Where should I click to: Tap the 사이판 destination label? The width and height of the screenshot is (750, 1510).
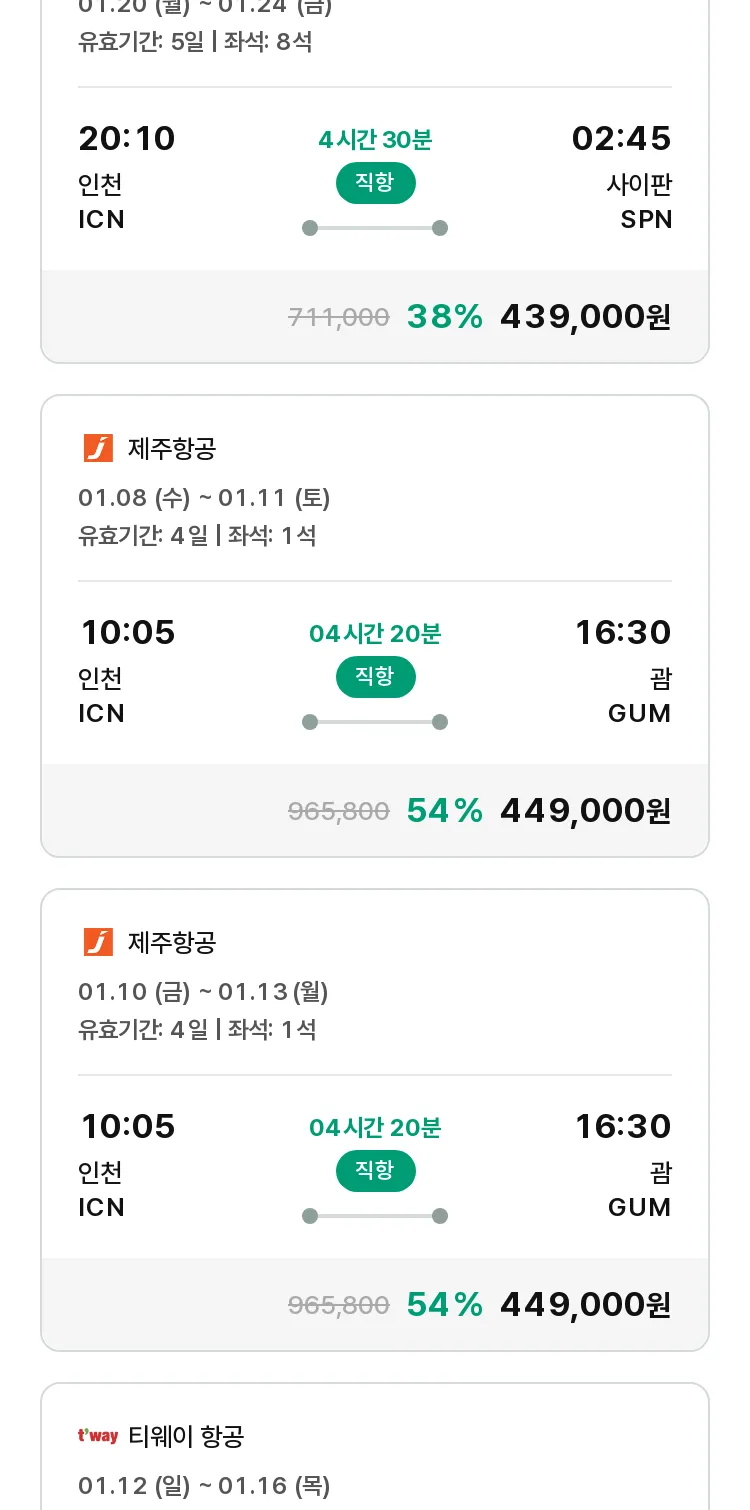click(639, 185)
